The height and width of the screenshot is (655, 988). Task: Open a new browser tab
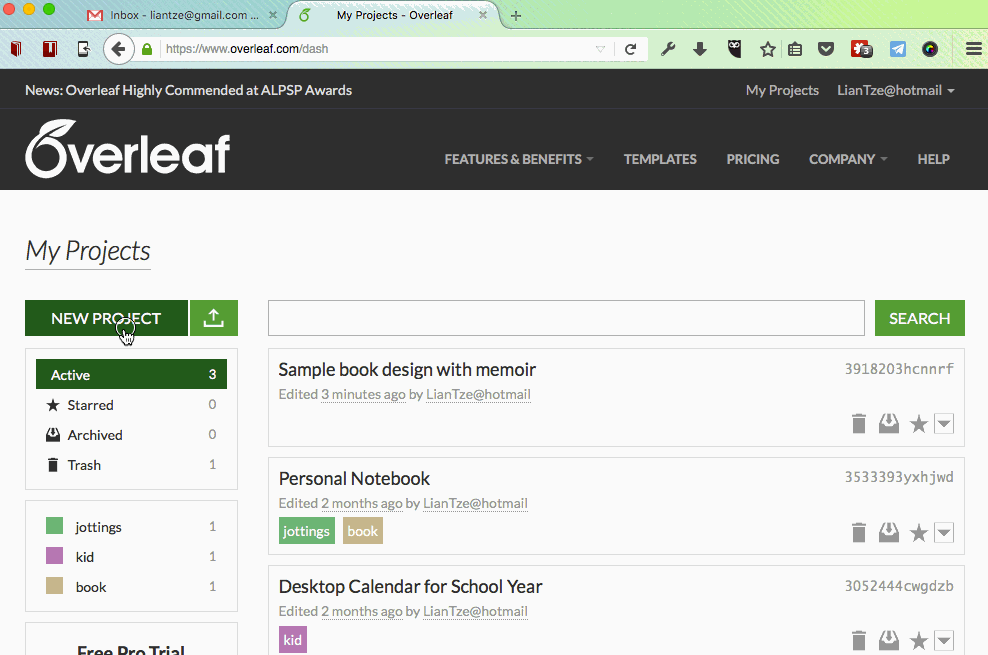(x=515, y=16)
